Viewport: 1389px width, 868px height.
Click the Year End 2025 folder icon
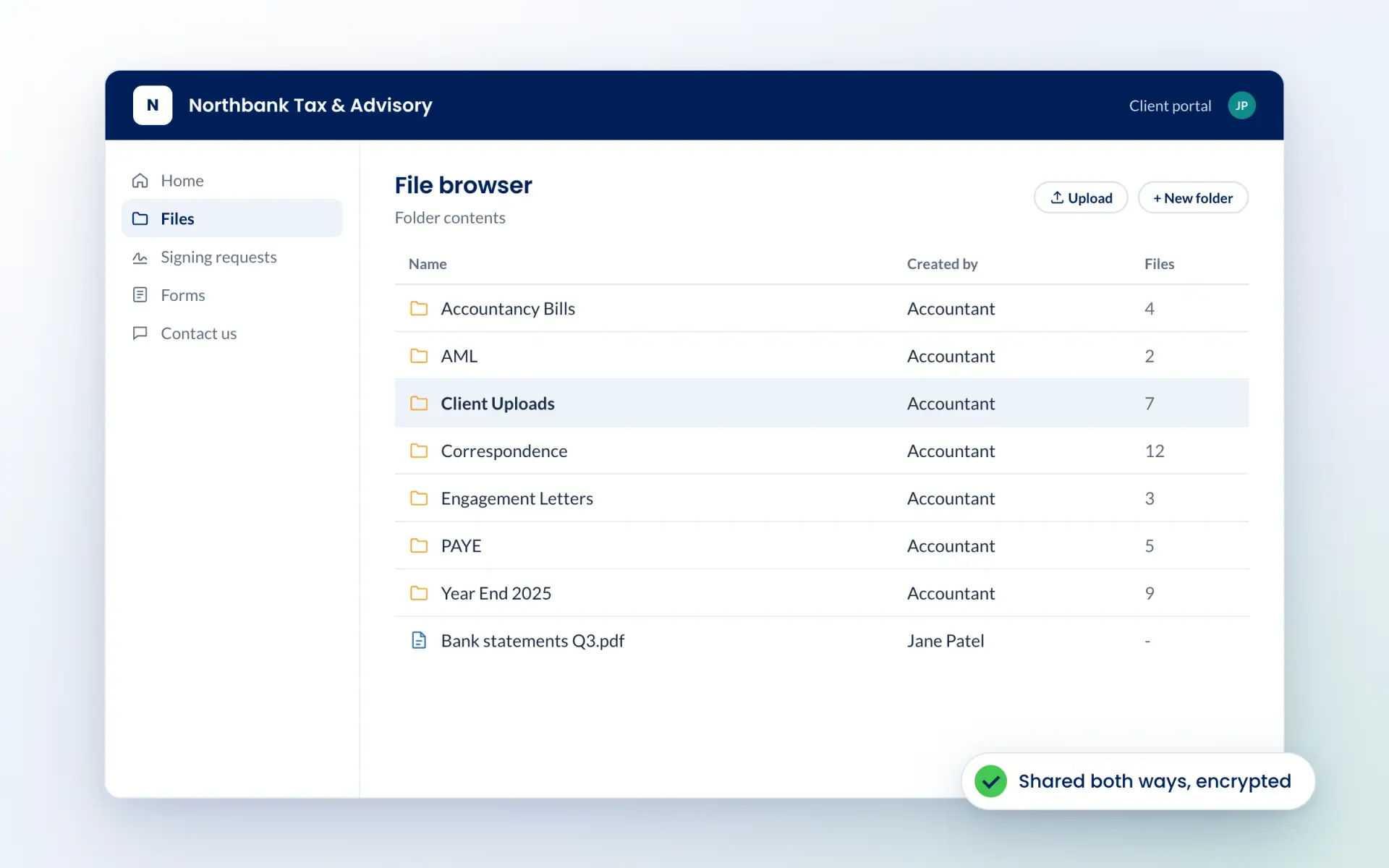pos(419,593)
